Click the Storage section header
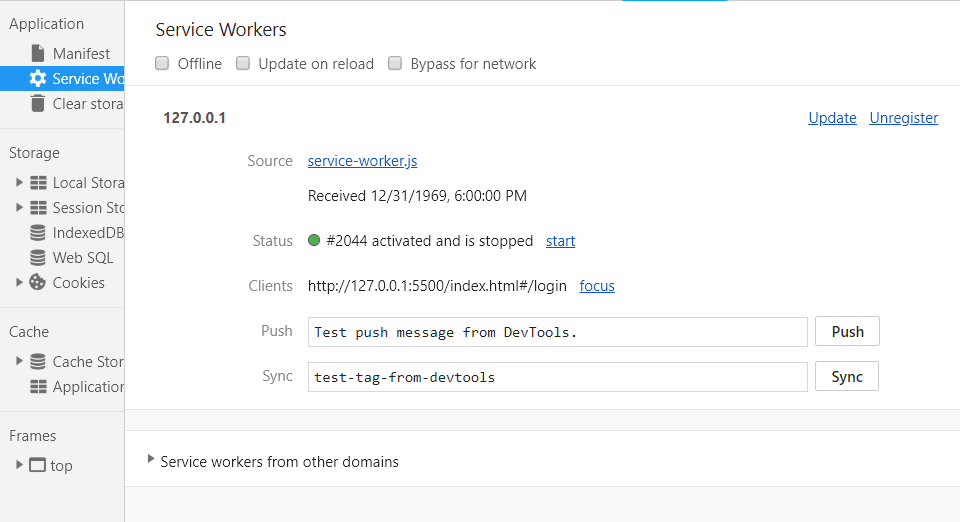Viewport: 960px width, 522px height. tap(34, 152)
